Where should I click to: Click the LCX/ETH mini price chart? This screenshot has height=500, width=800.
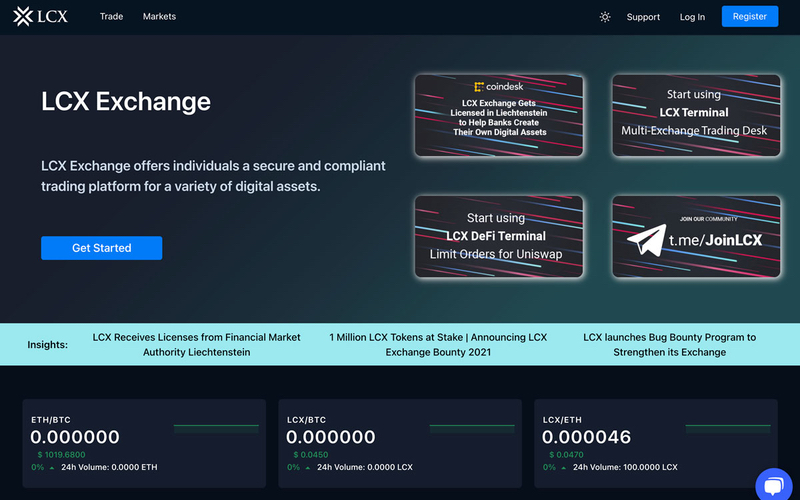click(728, 429)
